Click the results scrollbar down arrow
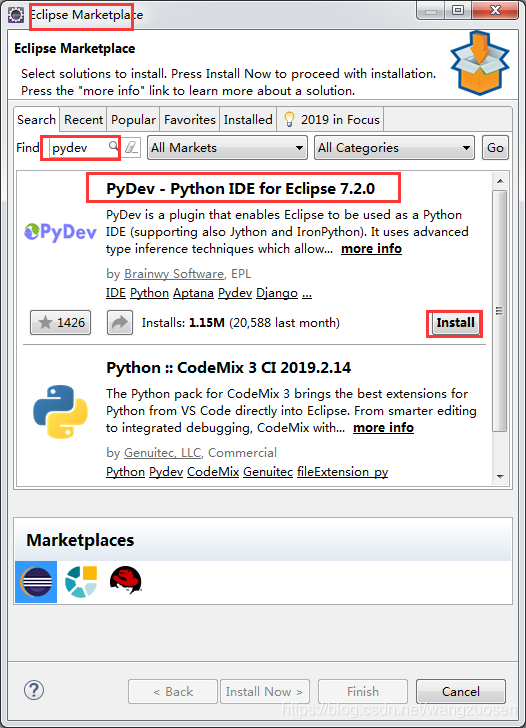Image resolution: width=526 pixels, height=728 pixels. click(x=500, y=476)
